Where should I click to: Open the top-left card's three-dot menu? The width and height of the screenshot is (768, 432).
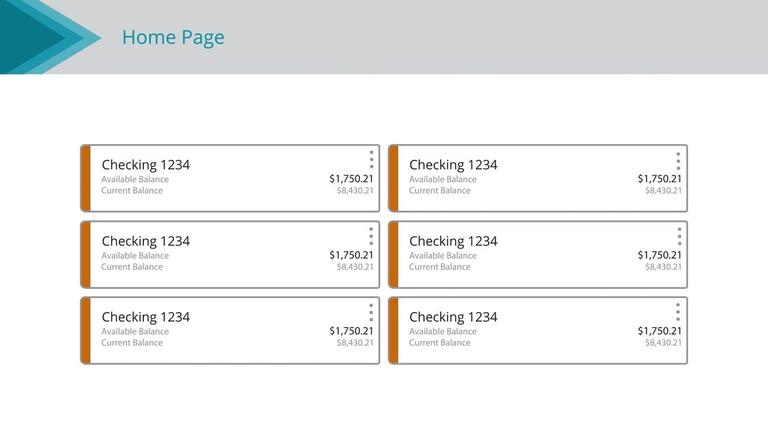tap(371, 160)
